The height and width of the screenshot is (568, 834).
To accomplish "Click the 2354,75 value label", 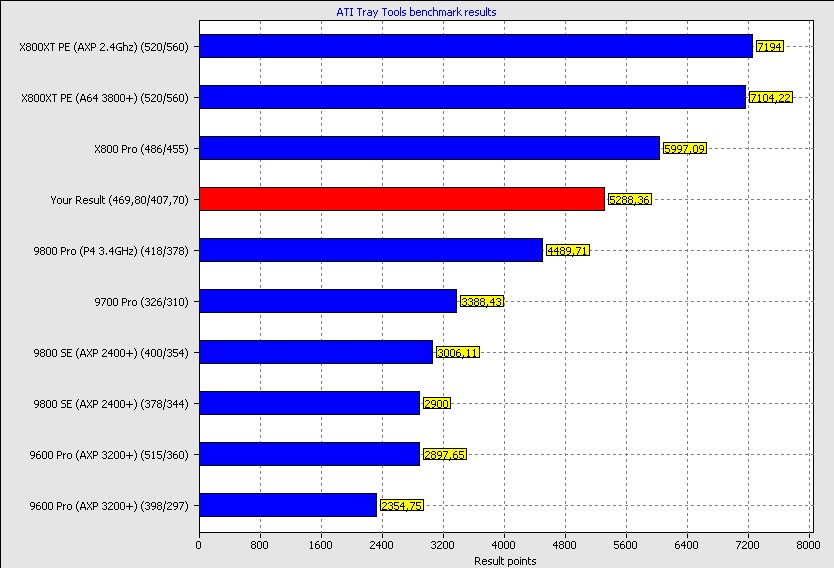I will (x=402, y=506).
